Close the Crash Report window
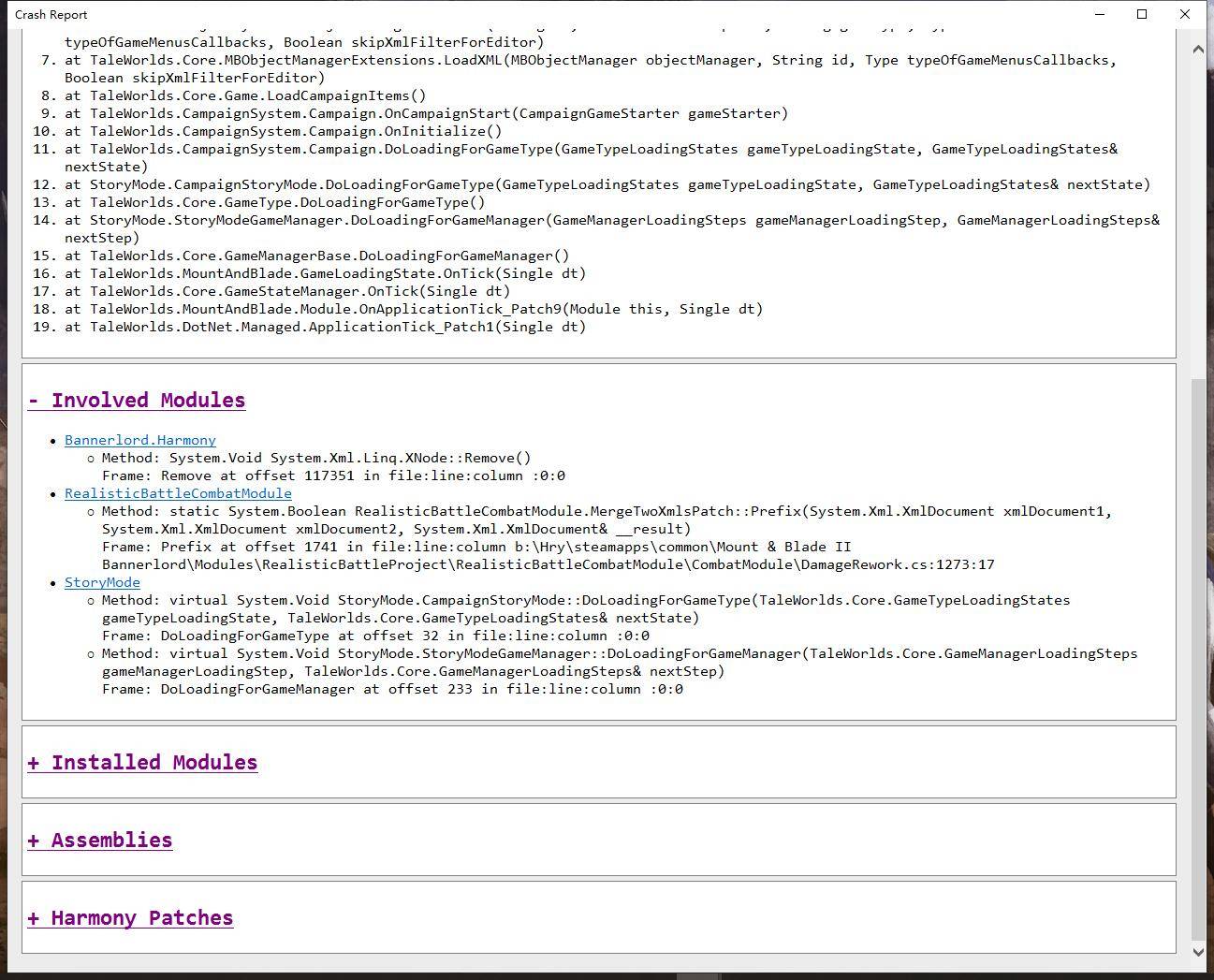This screenshot has width=1214, height=980. (1185, 14)
